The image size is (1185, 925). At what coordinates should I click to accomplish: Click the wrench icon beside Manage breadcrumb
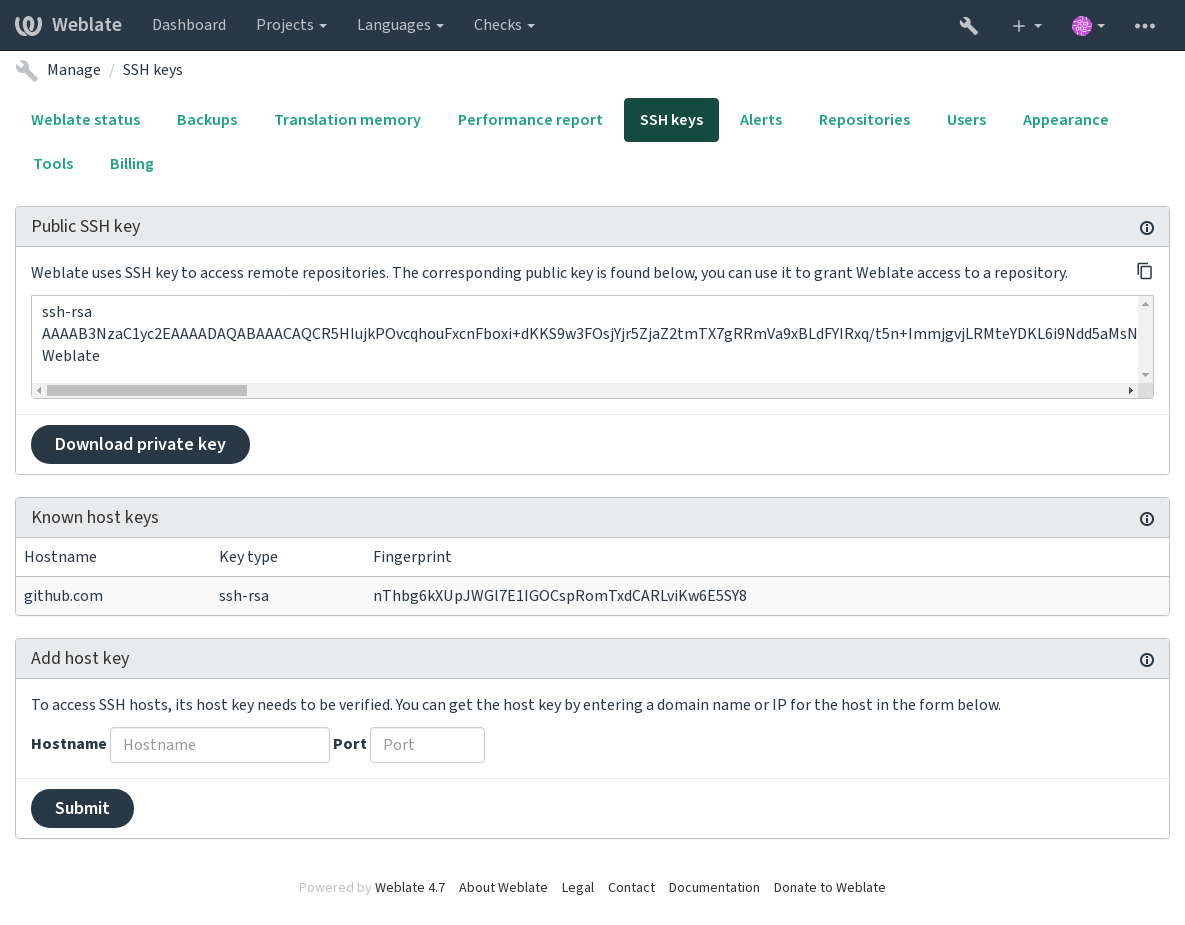pos(26,70)
